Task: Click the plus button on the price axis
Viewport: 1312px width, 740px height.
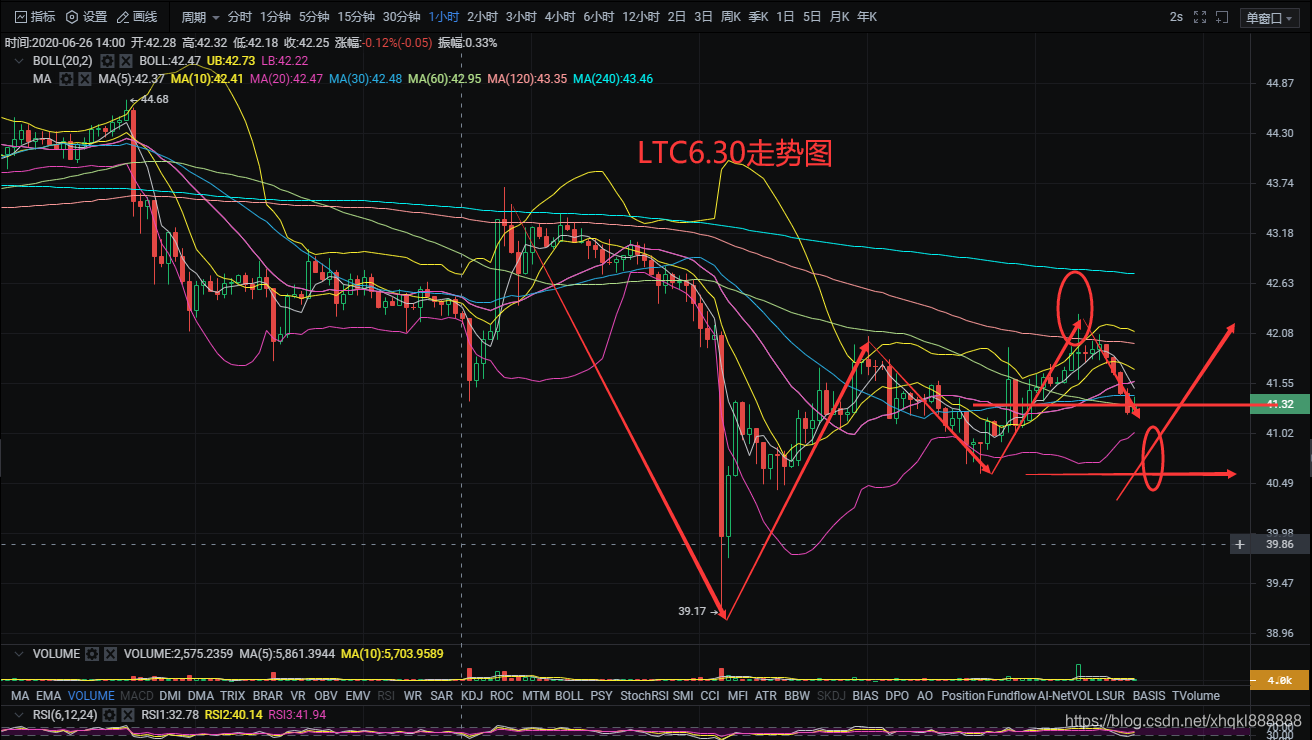Action: pyautogui.click(x=1240, y=544)
